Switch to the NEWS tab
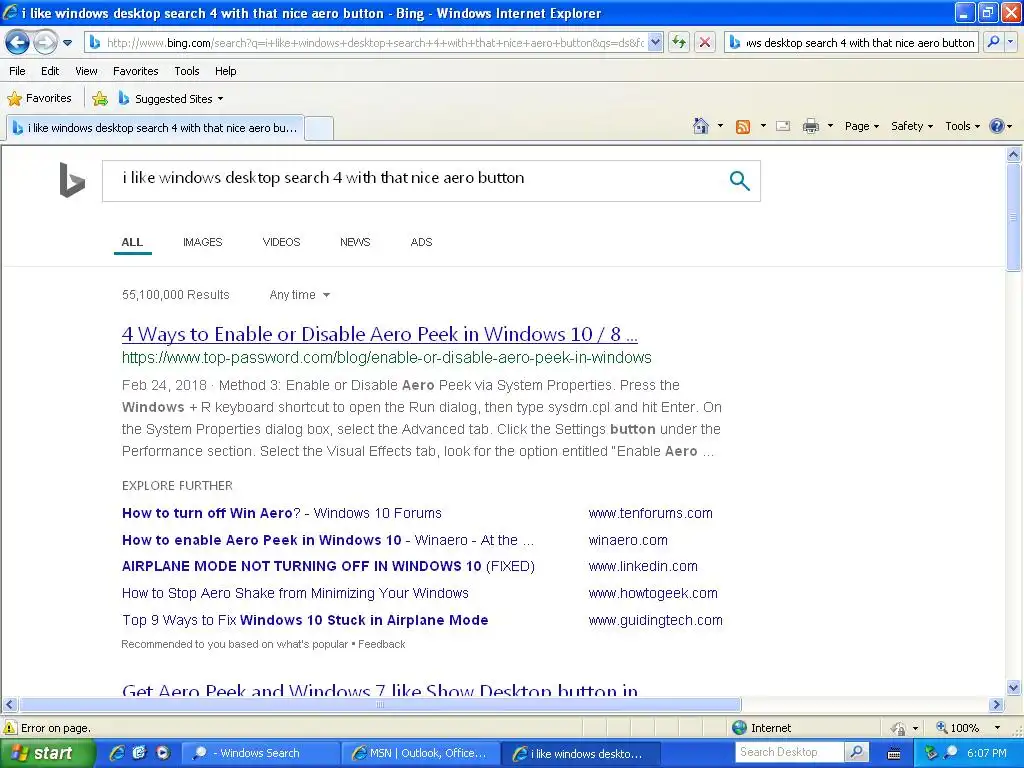 355,242
